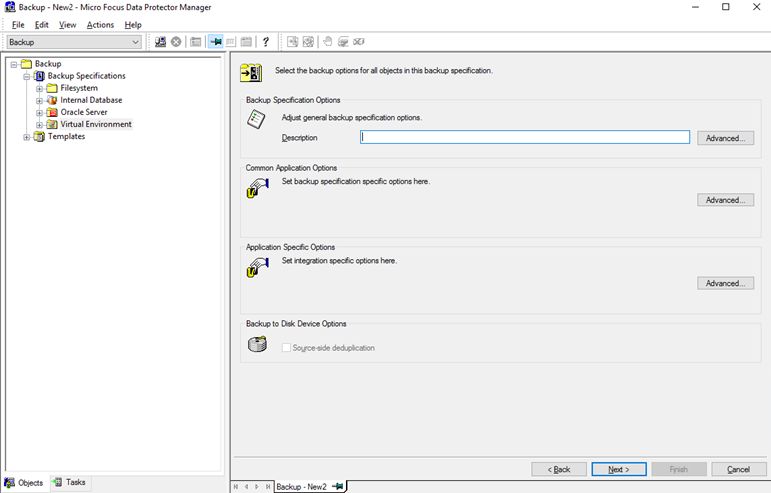Viewport: 771px width, 493px height.
Task: Click the results area toolbar icon
Action: click(x=231, y=42)
